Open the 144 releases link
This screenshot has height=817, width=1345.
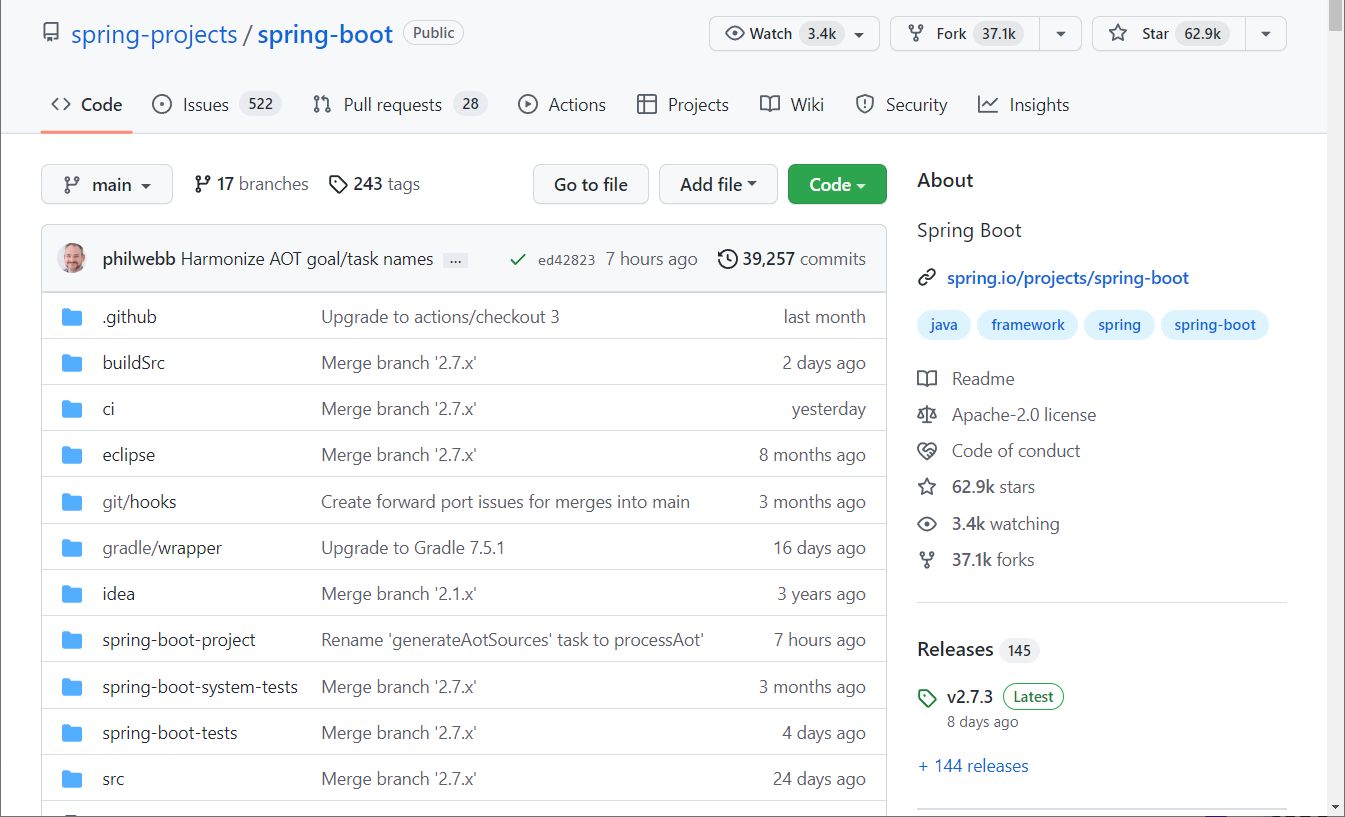click(973, 765)
